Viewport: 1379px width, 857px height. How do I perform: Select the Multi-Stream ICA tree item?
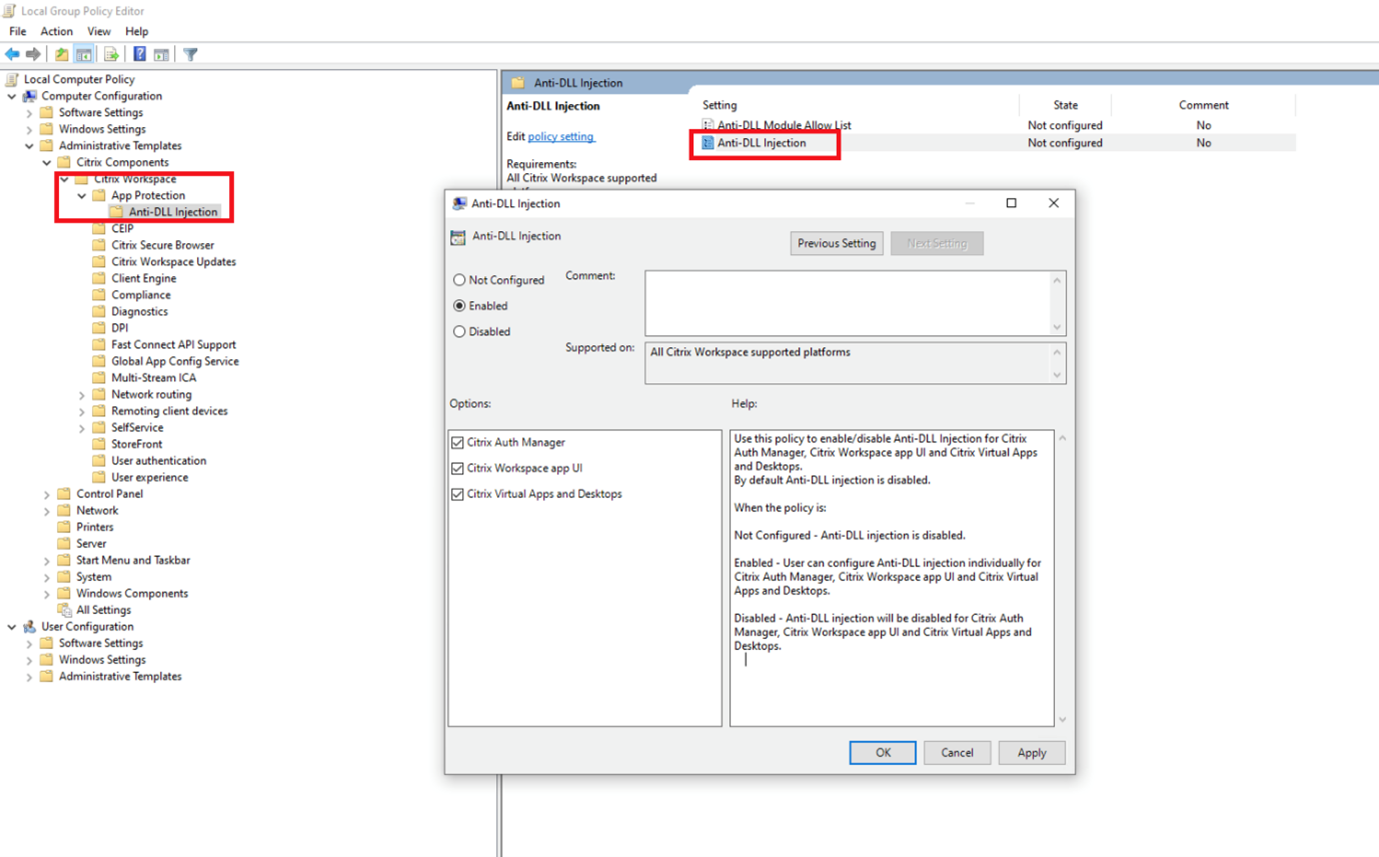tap(154, 378)
